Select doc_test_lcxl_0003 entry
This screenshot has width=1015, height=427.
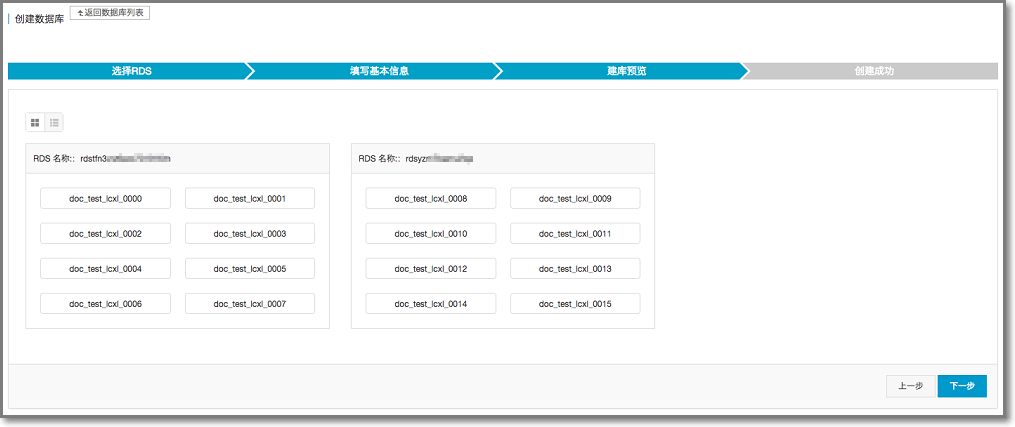pyautogui.click(x=250, y=234)
